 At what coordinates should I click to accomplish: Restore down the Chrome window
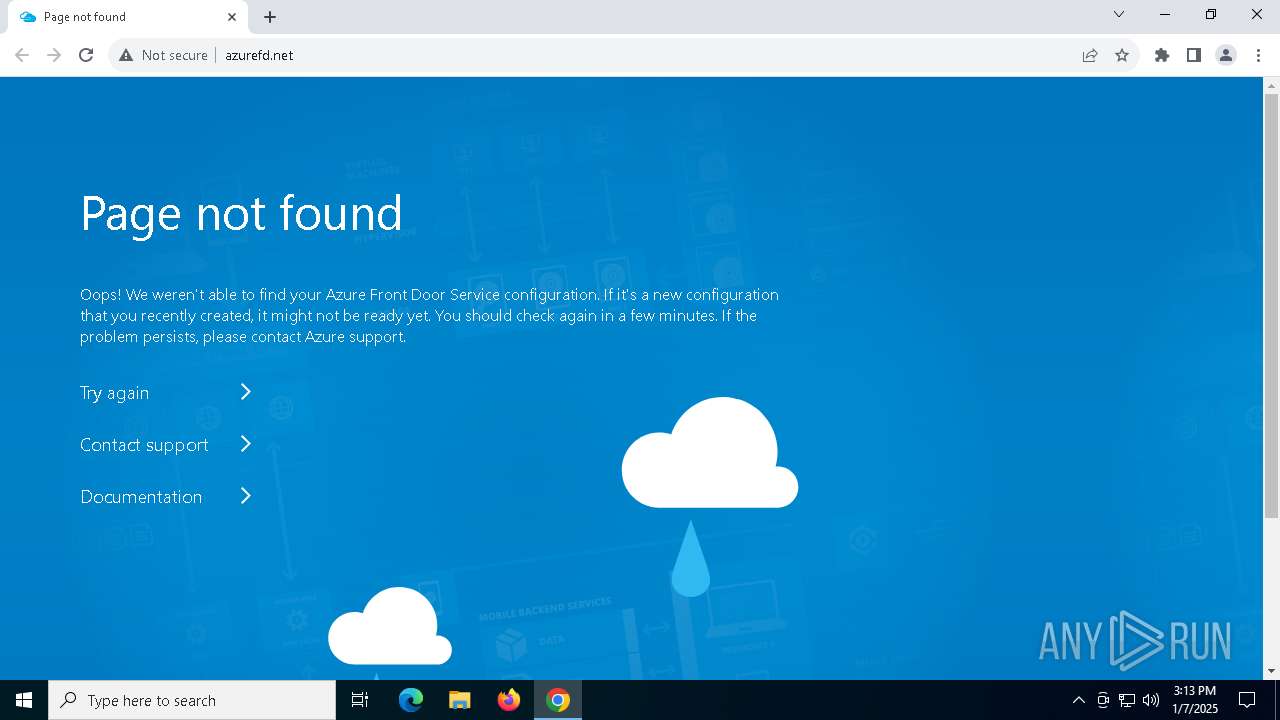click(x=1211, y=14)
